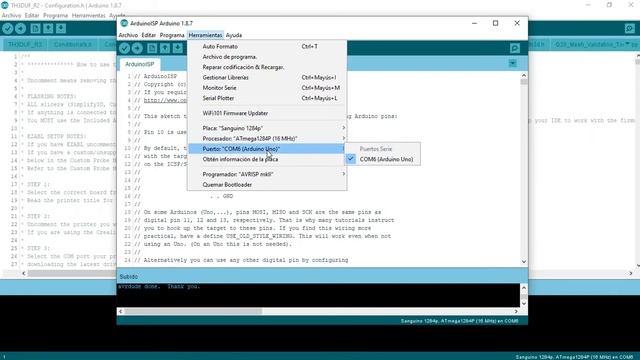Click Verify button in ArduinoISP window toolbar
Screen dimensions: 640x360
coord(124,48)
